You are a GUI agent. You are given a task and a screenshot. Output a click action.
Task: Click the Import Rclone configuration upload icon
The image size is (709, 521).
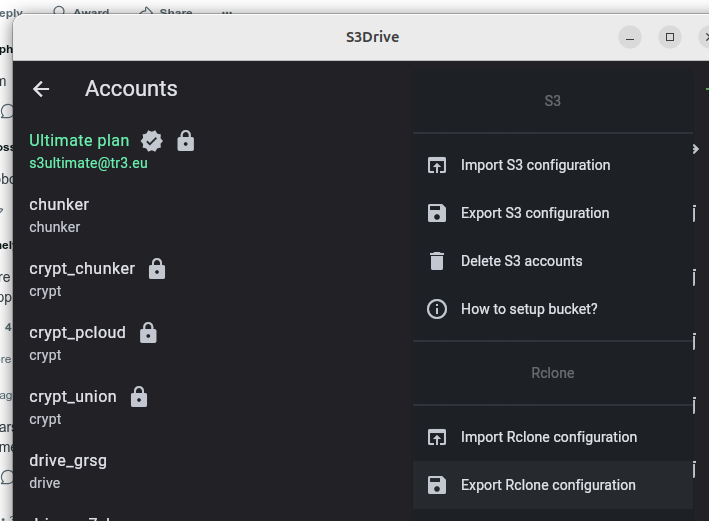pyautogui.click(x=437, y=437)
